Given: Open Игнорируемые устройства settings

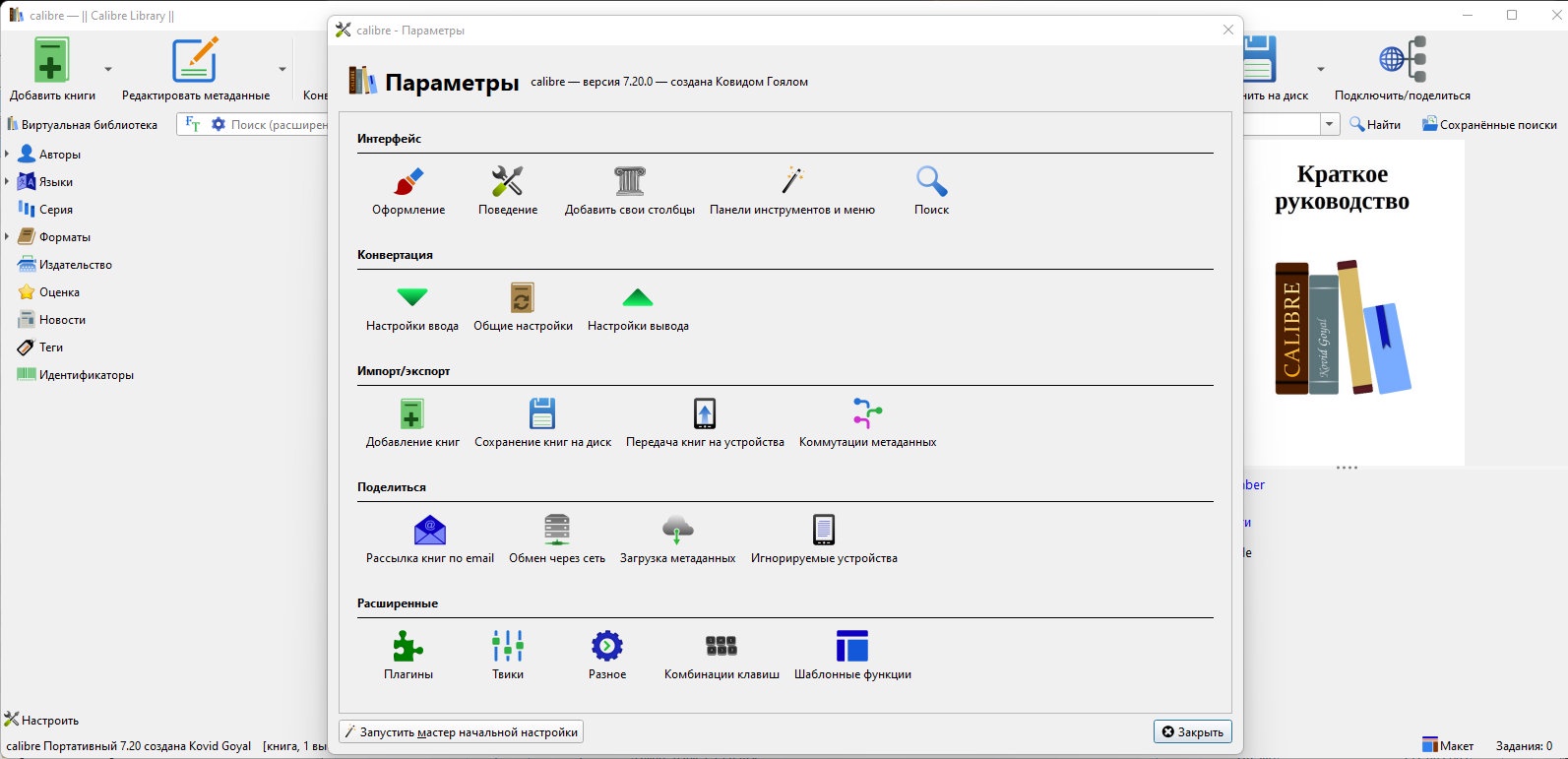Looking at the screenshot, I should (824, 539).
